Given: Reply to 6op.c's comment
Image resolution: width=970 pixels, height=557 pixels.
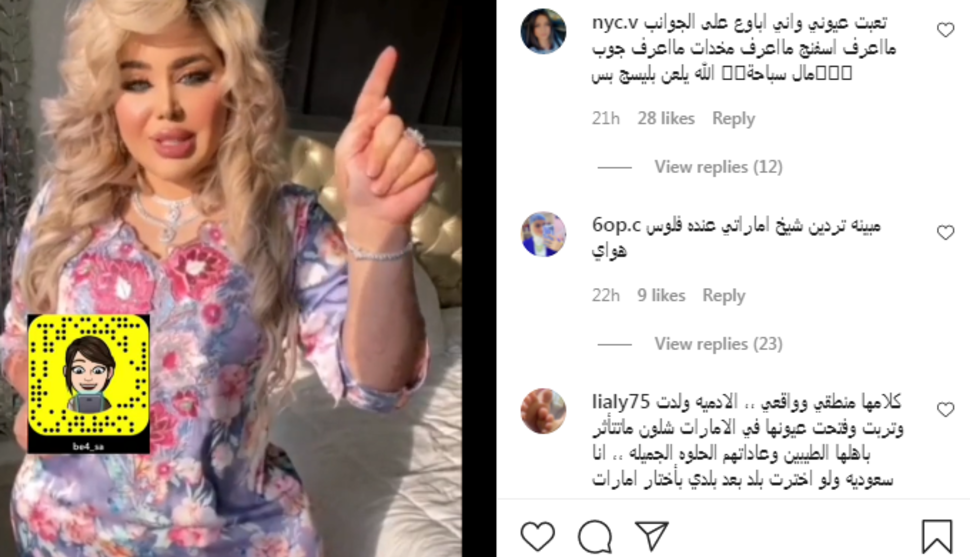Looking at the screenshot, I should [x=724, y=296].
